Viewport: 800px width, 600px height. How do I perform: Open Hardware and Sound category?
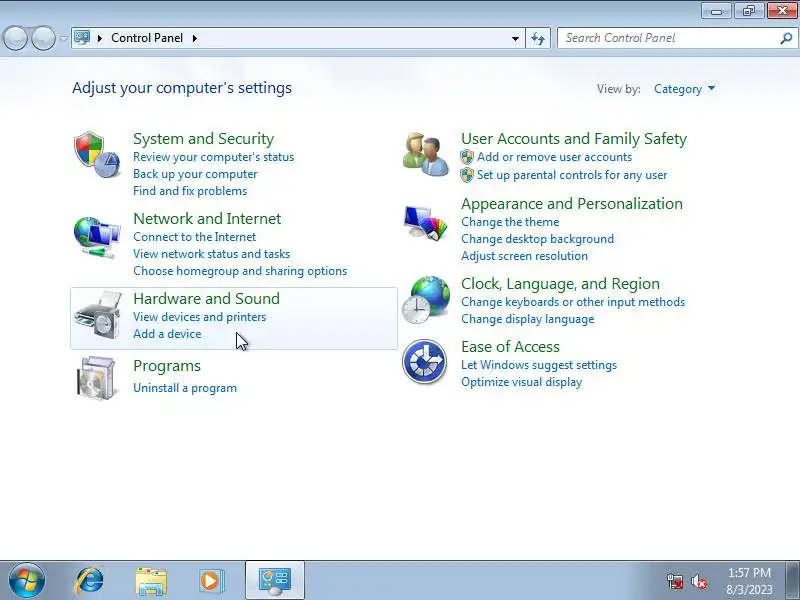[x=206, y=298]
